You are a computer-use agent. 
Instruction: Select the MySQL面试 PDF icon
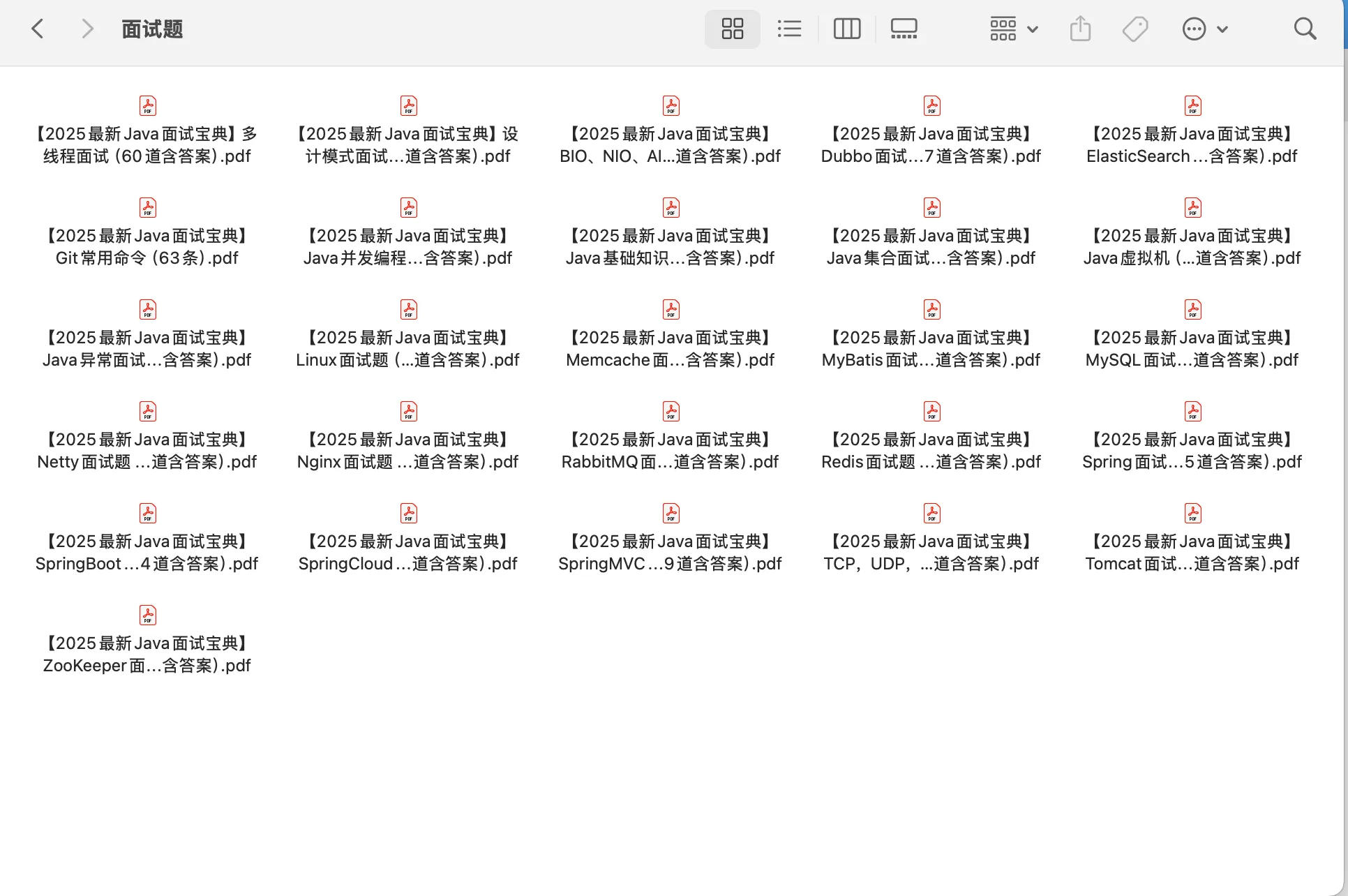(1193, 309)
